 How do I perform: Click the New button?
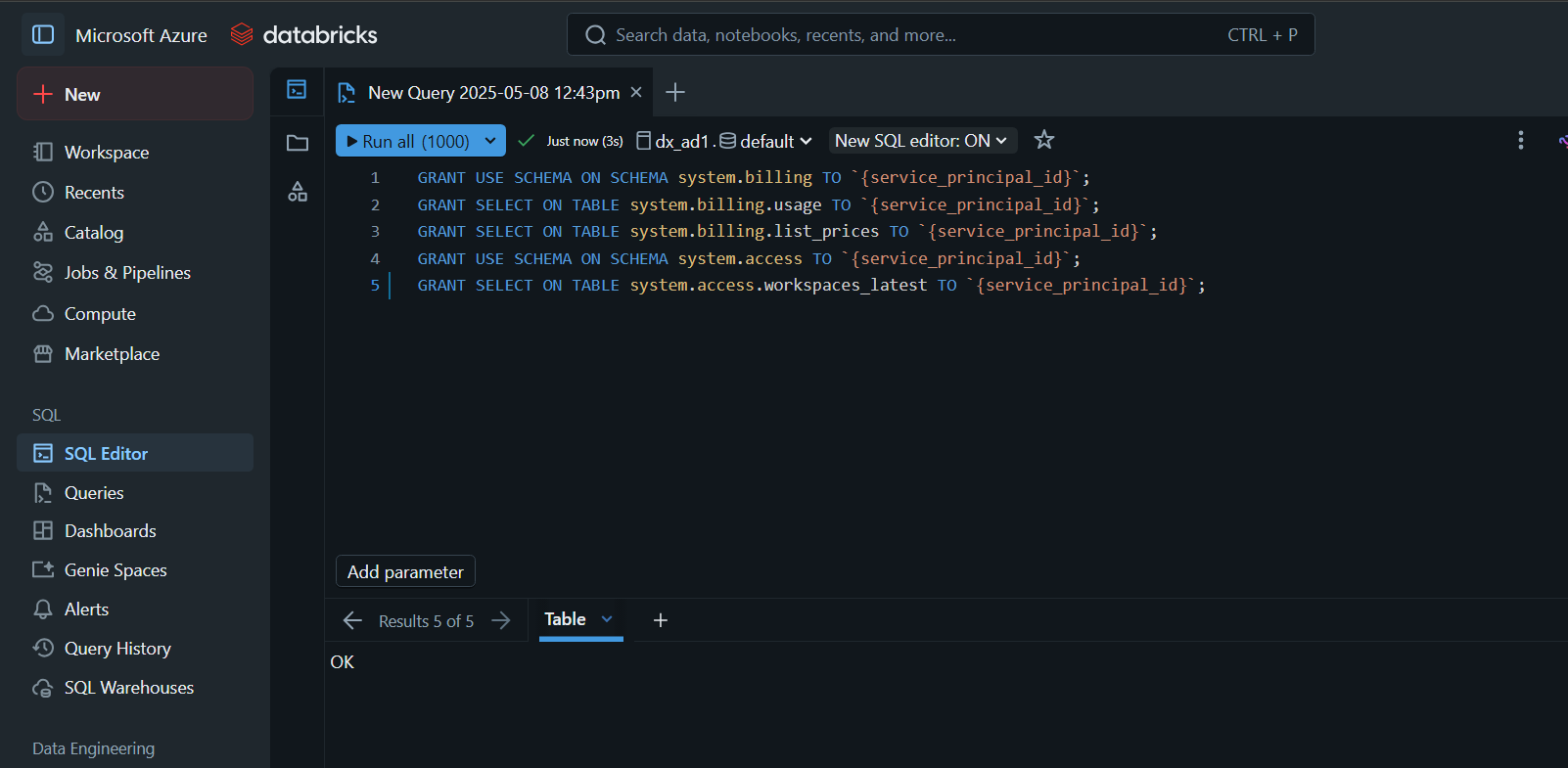tap(135, 94)
